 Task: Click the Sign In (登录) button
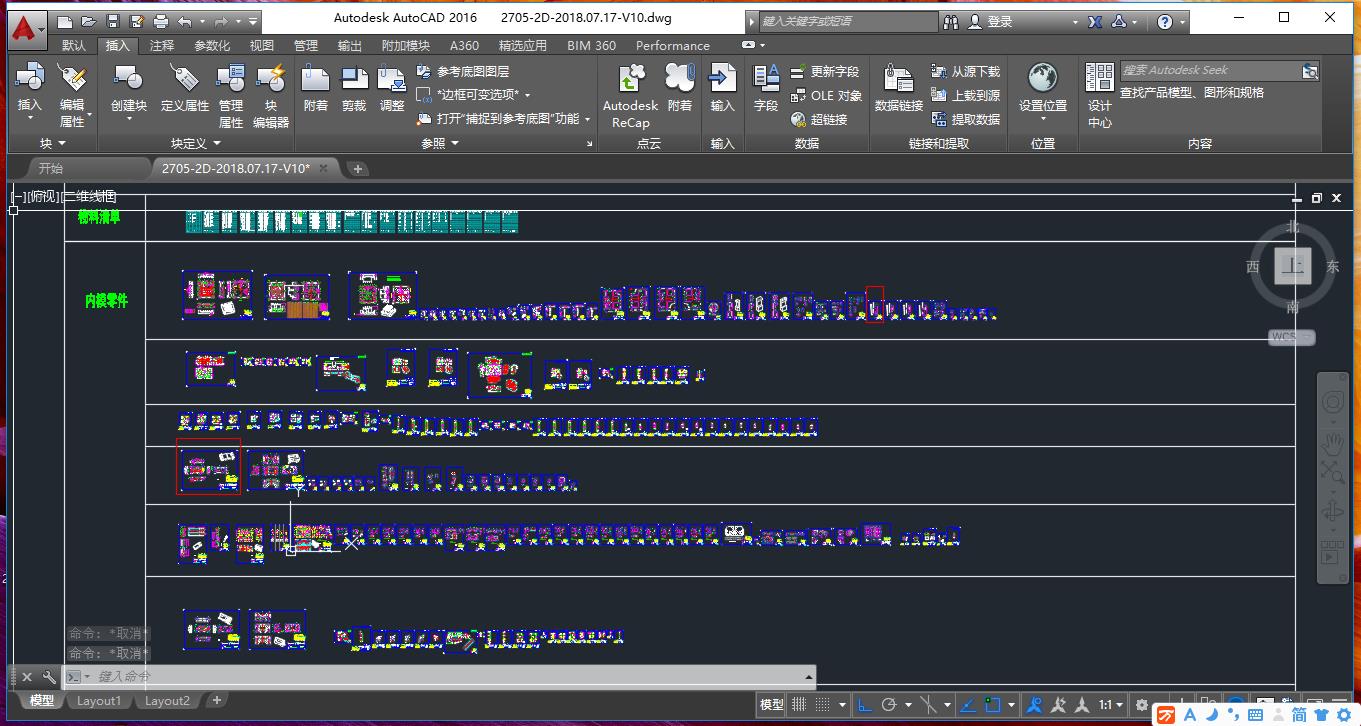click(999, 21)
